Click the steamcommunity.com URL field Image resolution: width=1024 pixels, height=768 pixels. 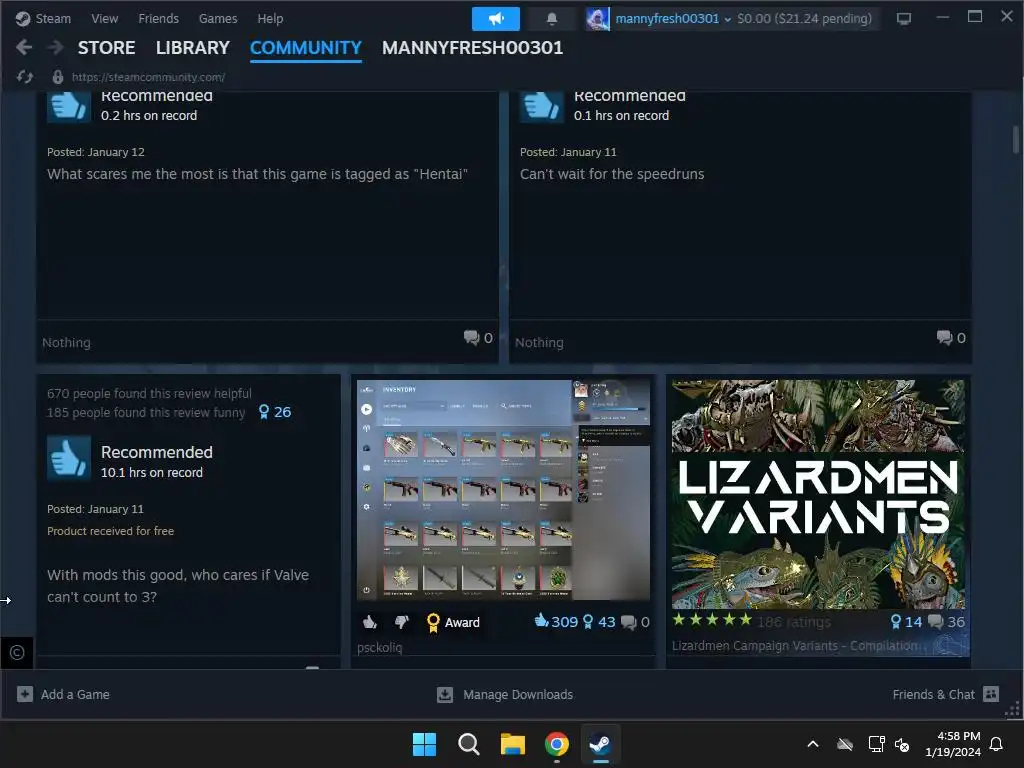(148, 77)
